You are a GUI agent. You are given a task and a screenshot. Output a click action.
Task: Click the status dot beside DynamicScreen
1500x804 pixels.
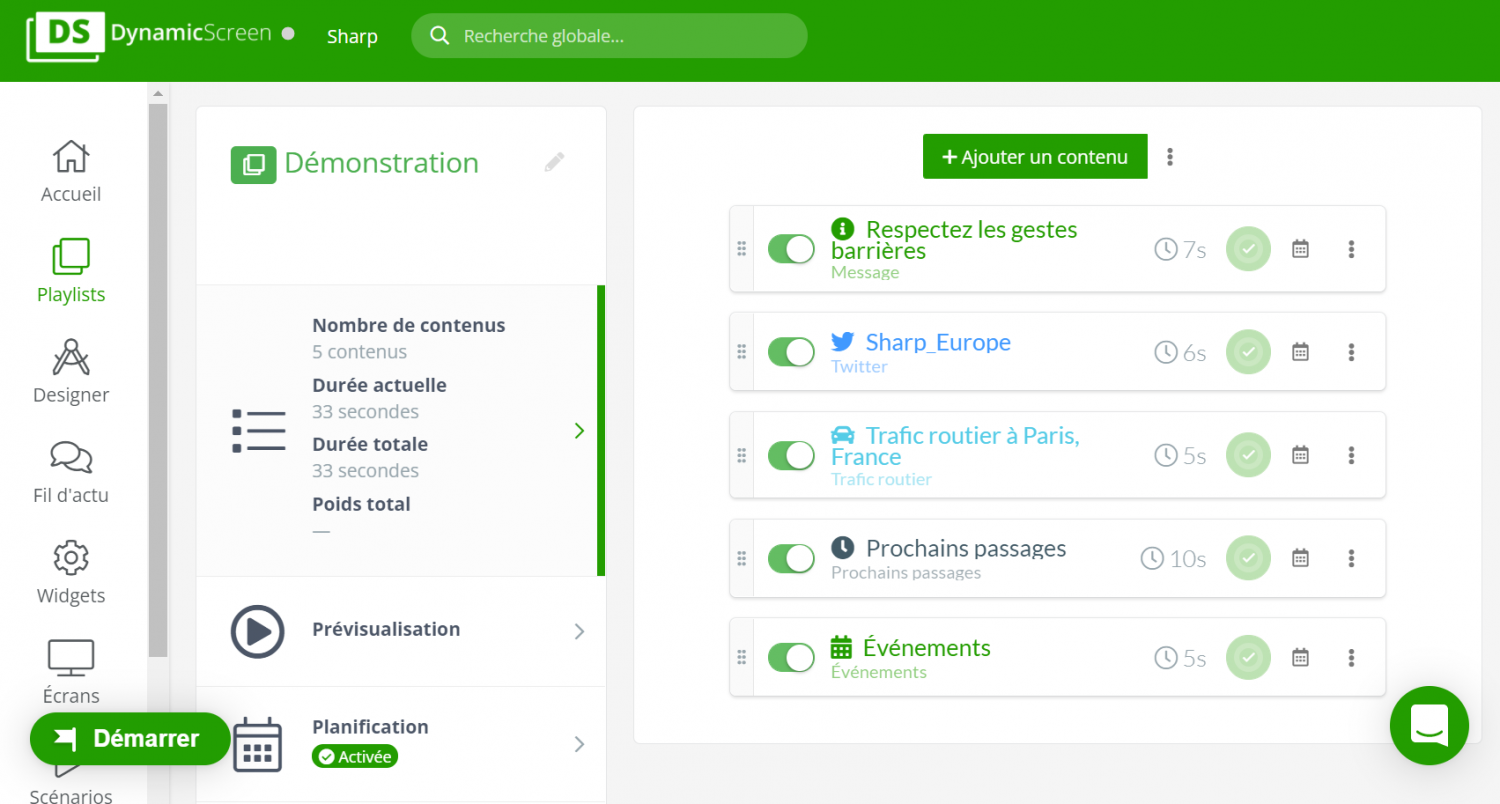pyautogui.click(x=288, y=33)
